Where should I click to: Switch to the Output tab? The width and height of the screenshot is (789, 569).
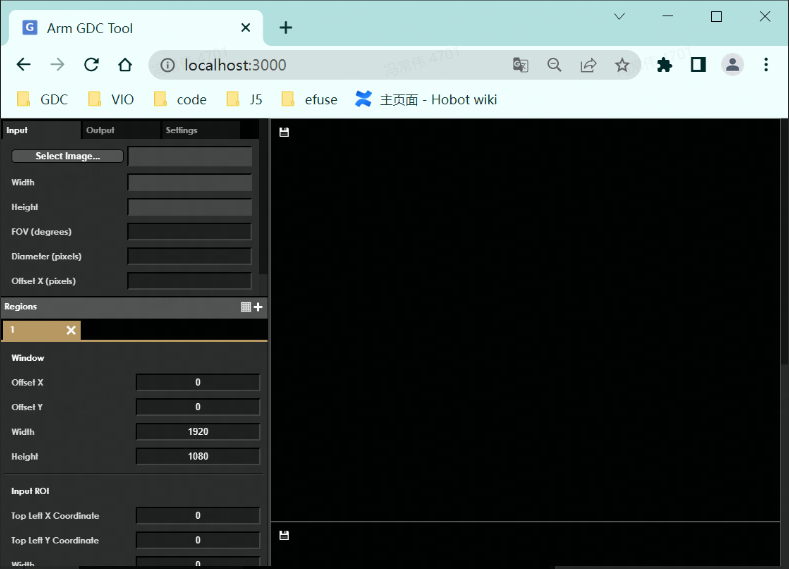click(x=100, y=130)
